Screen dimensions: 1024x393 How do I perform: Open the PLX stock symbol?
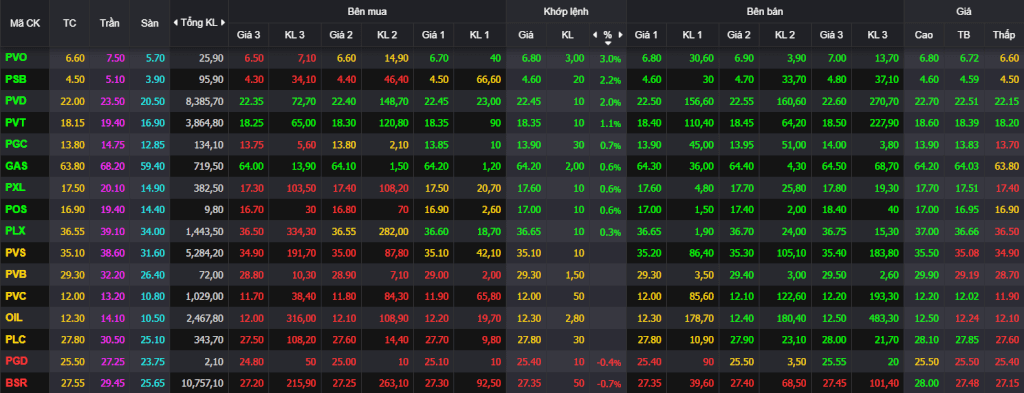point(16,231)
